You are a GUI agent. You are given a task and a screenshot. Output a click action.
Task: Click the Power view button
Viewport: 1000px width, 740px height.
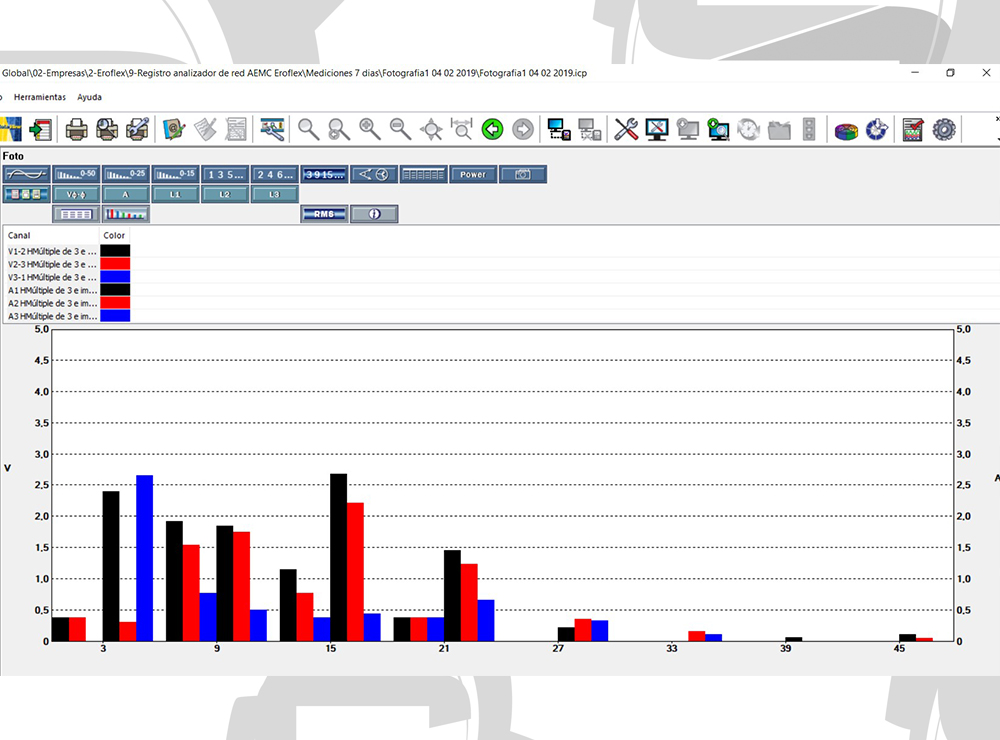click(473, 174)
